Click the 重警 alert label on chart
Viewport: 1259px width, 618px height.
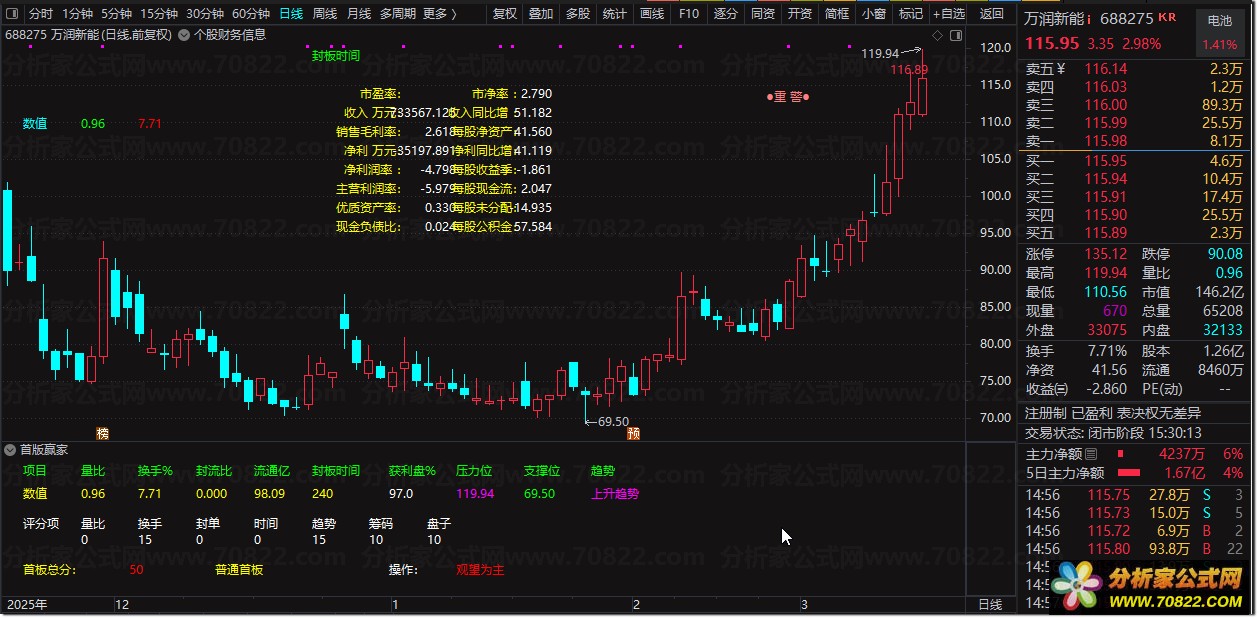pyautogui.click(x=788, y=97)
